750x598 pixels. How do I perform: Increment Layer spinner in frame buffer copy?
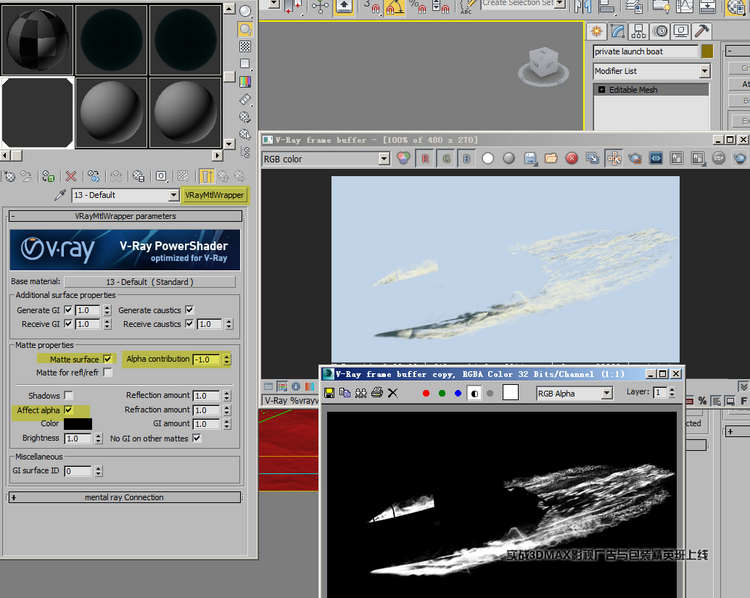pos(672,390)
